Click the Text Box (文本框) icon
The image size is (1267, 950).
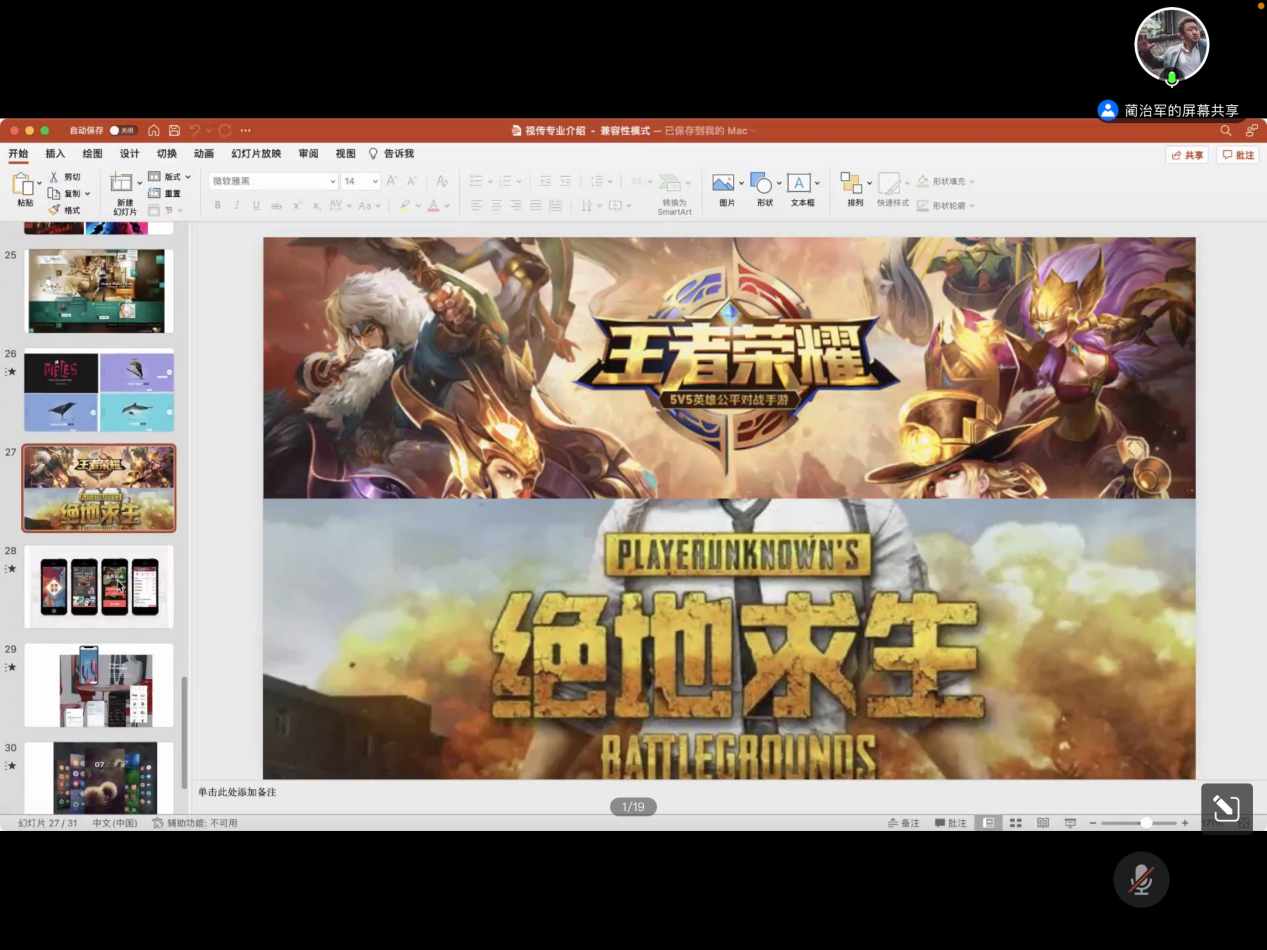[799, 183]
